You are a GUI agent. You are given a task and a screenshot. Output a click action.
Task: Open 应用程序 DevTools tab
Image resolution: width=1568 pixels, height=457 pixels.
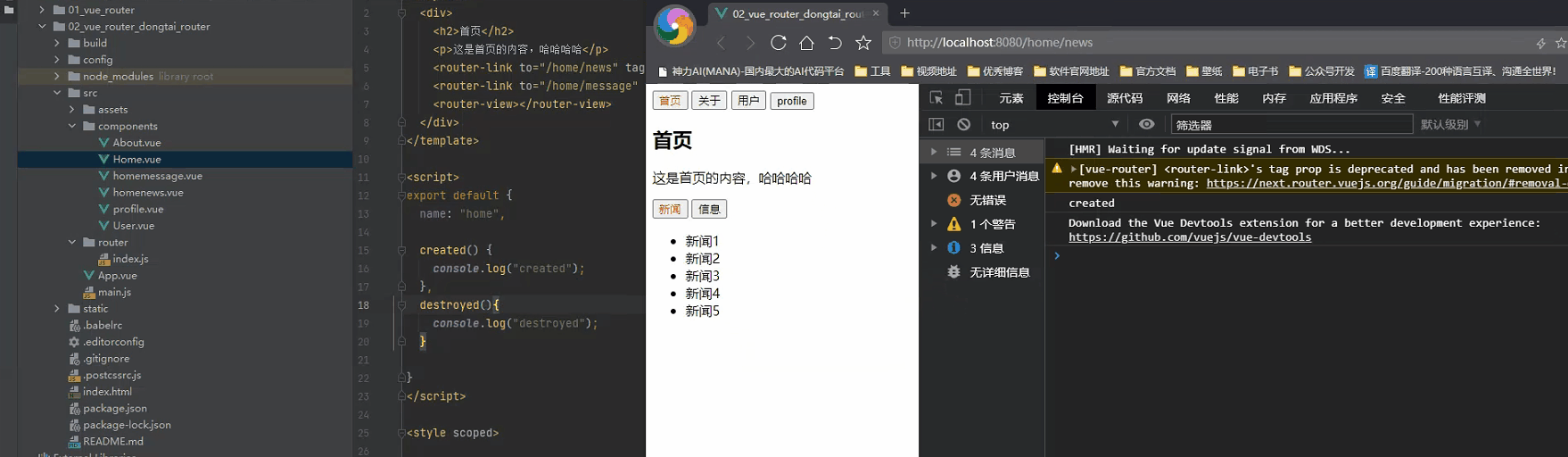pyautogui.click(x=1333, y=98)
